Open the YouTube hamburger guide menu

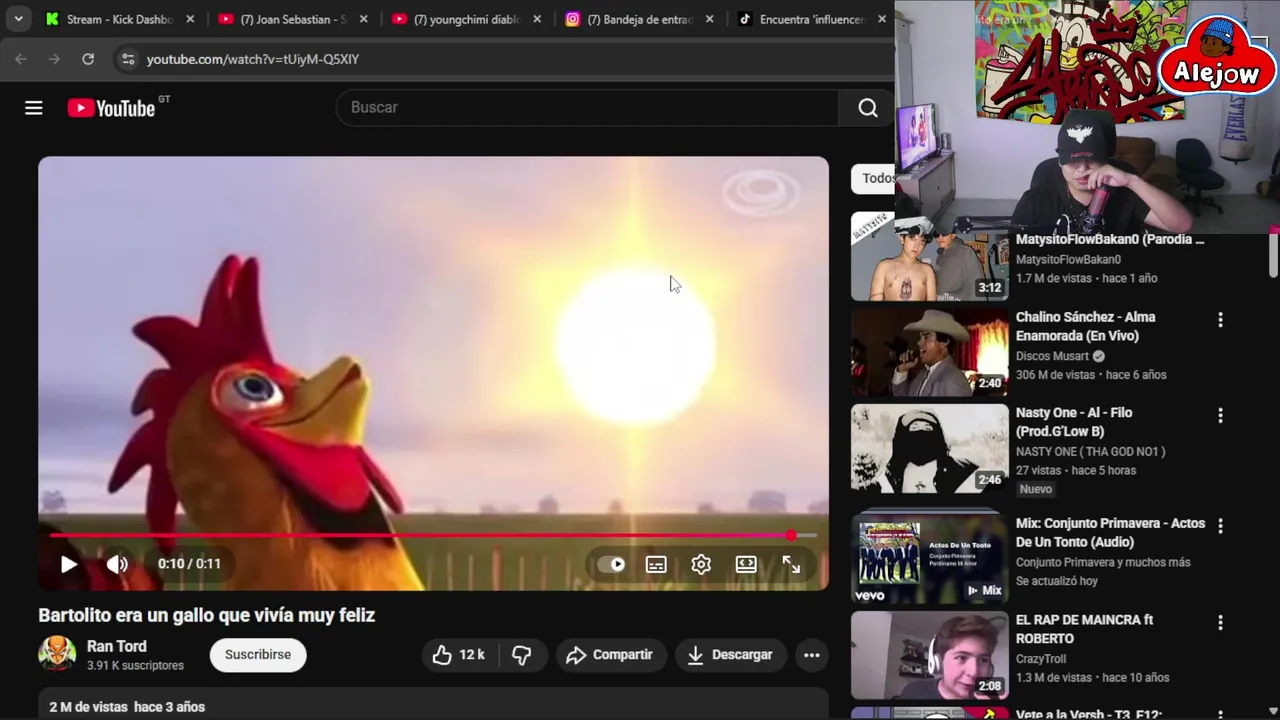pyautogui.click(x=34, y=108)
